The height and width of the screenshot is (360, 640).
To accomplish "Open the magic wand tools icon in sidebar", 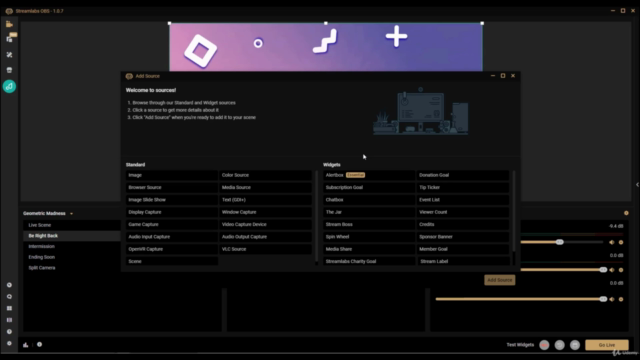I will [9, 55].
